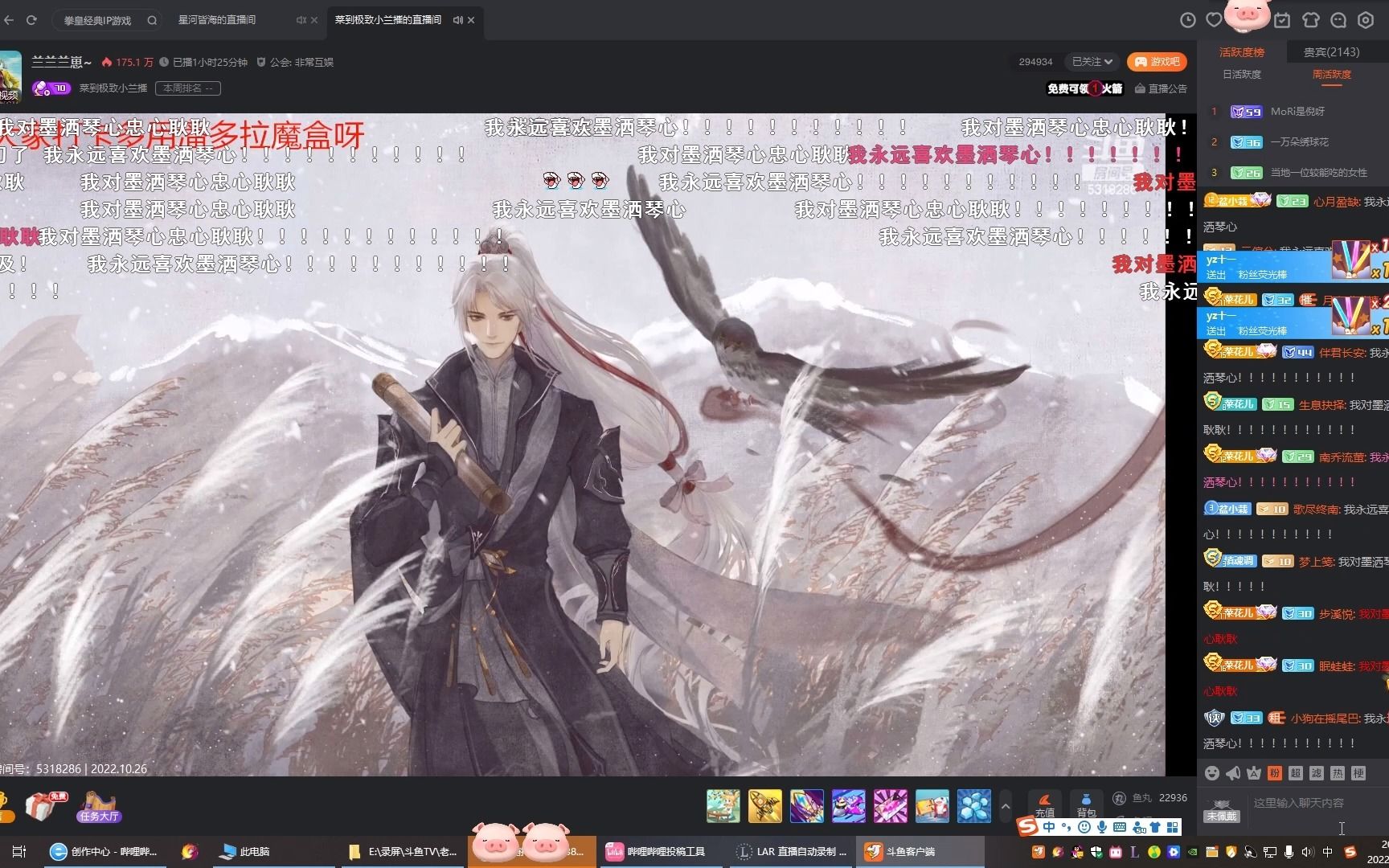Send the pink ticket gift

(x=890, y=806)
